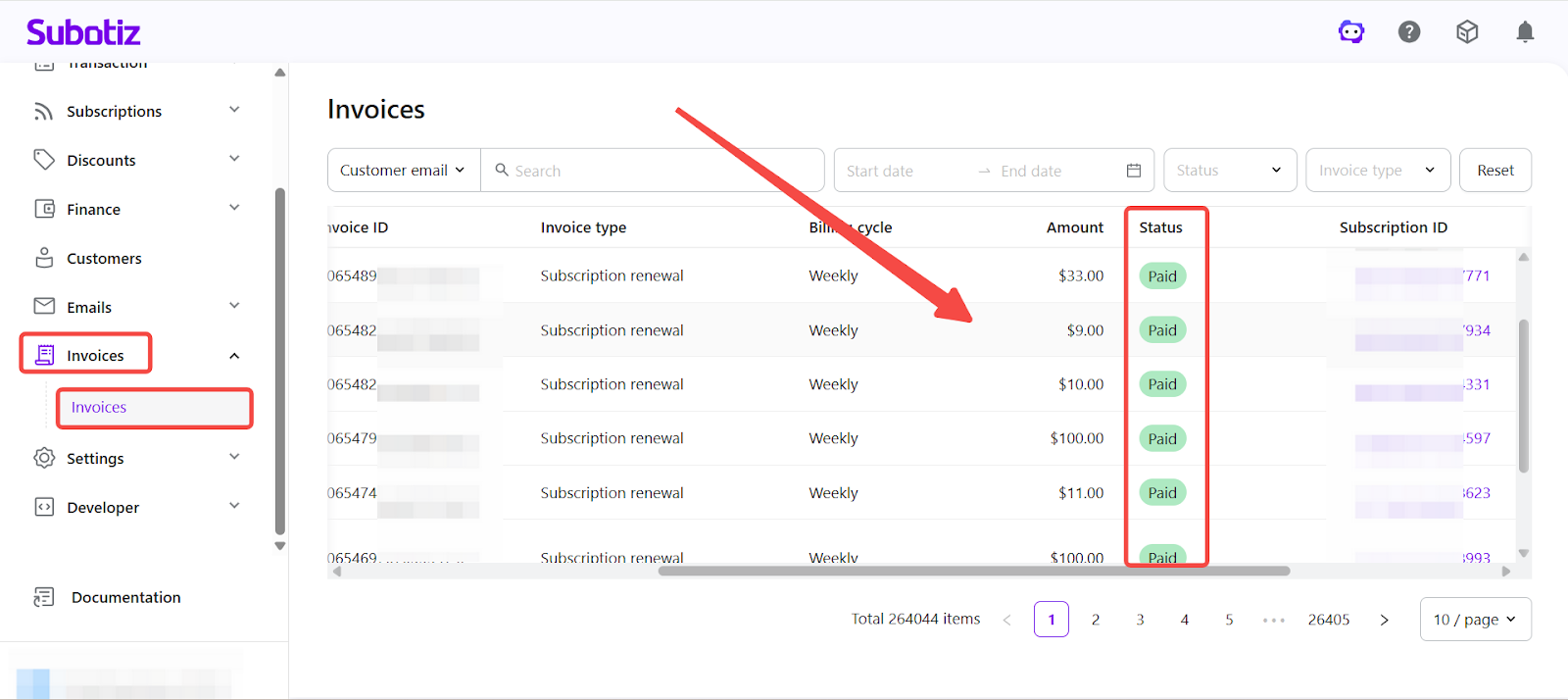The image size is (1568, 700).
Task: Click the Documentation icon in sidebar
Action: (44, 597)
